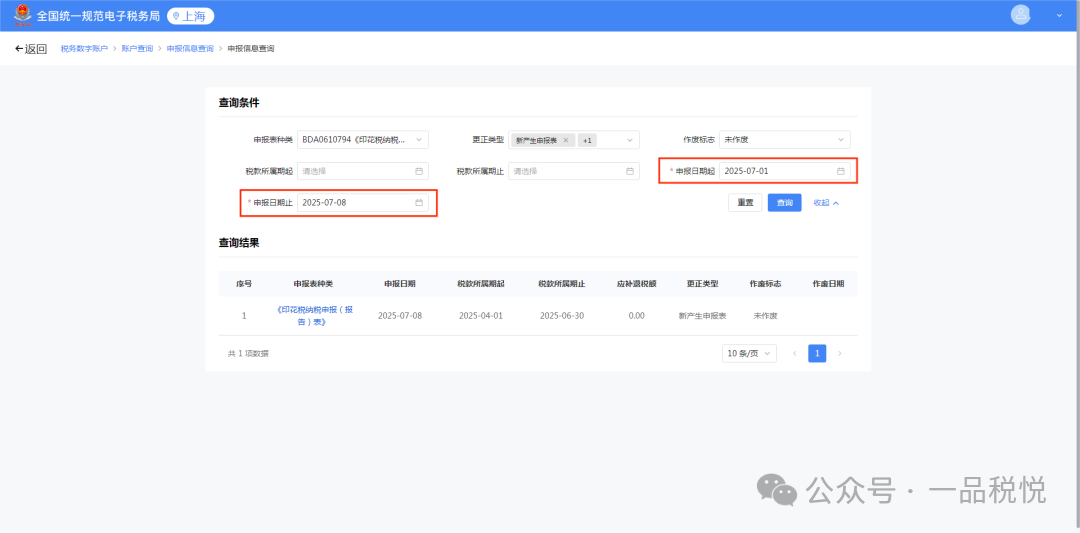Switch location via the 上海 region selector
Image resolution: width=1080 pixels, height=533 pixels.
point(190,16)
